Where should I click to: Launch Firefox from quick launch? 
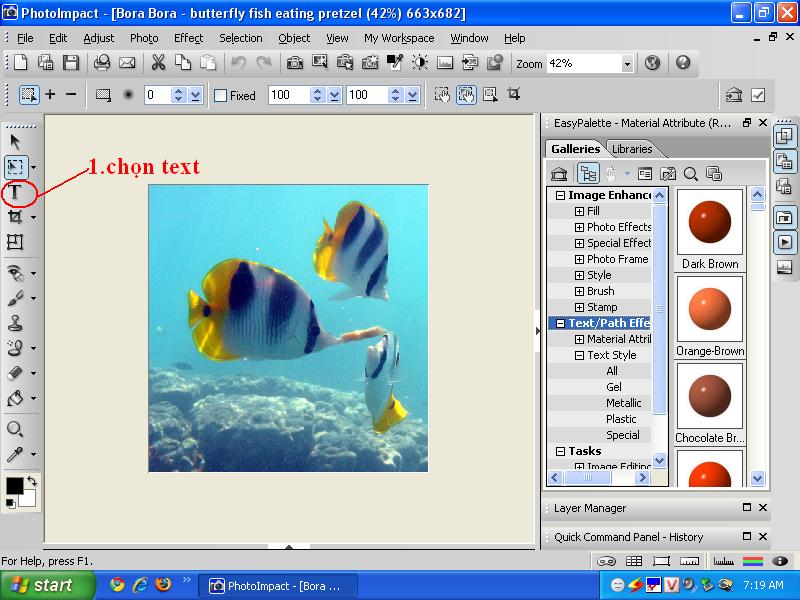[x=163, y=584]
